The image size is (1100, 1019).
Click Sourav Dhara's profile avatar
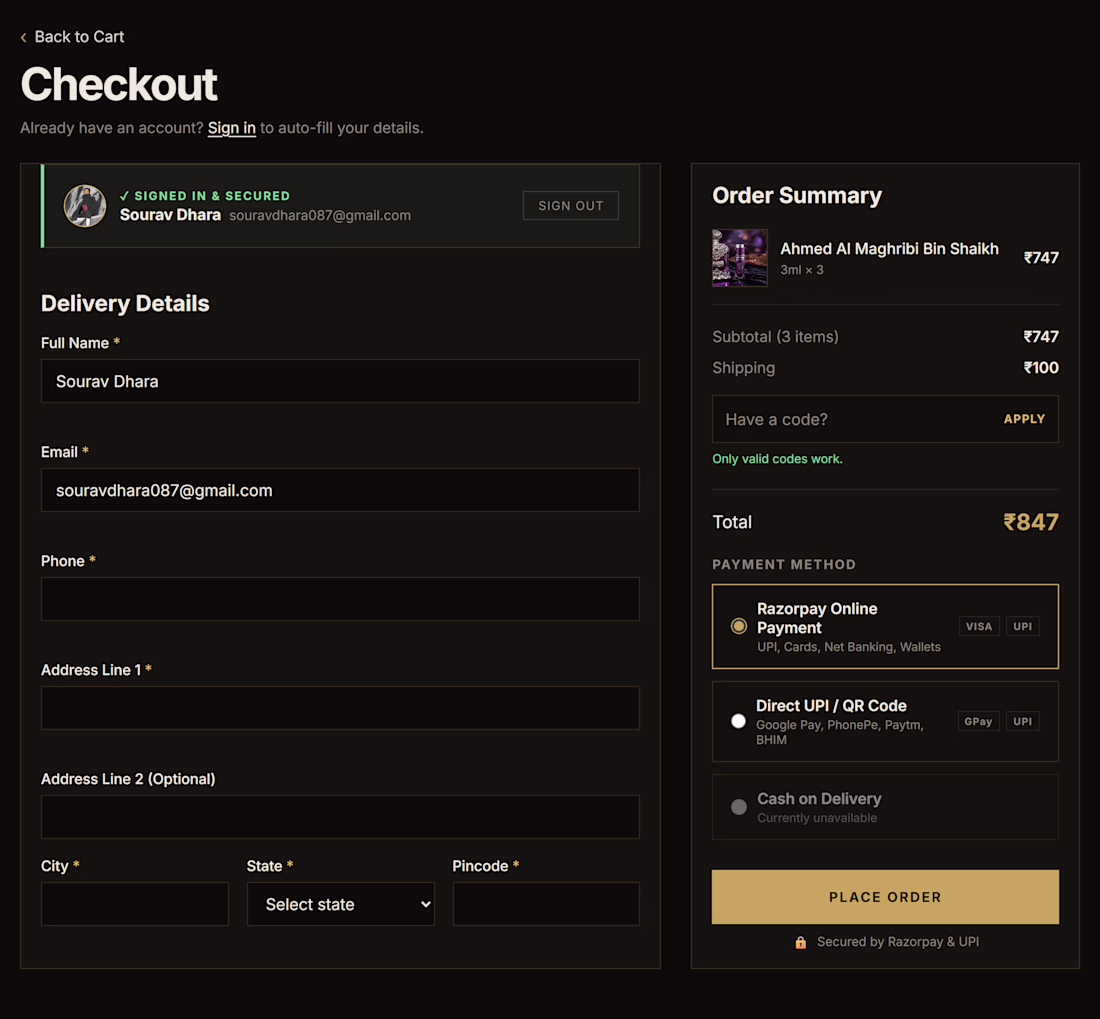(x=85, y=205)
